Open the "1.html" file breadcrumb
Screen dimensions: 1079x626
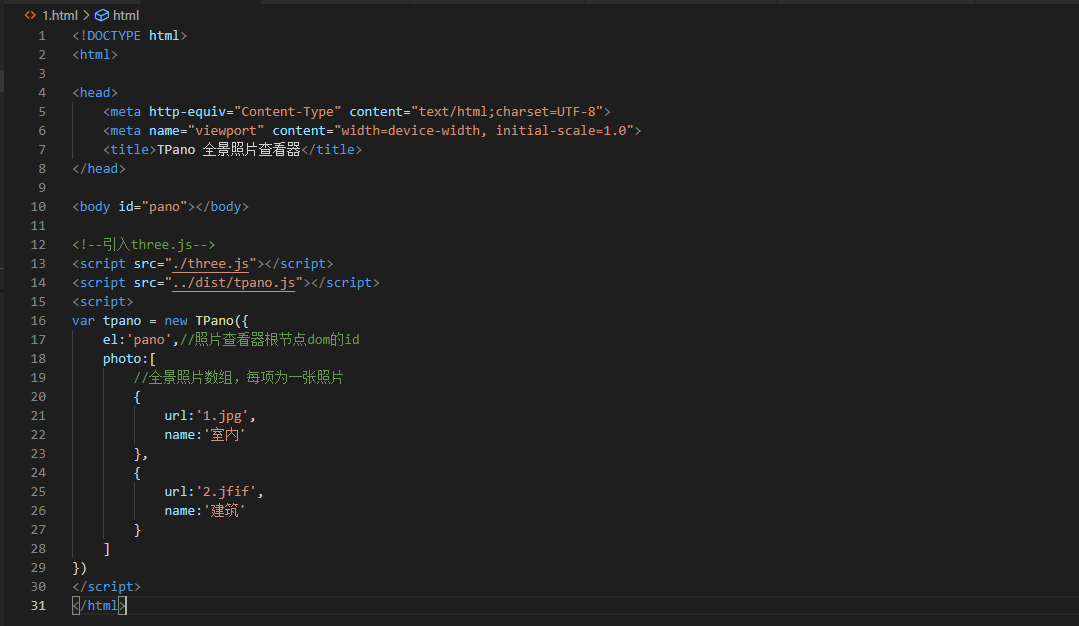[x=60, y=15]
